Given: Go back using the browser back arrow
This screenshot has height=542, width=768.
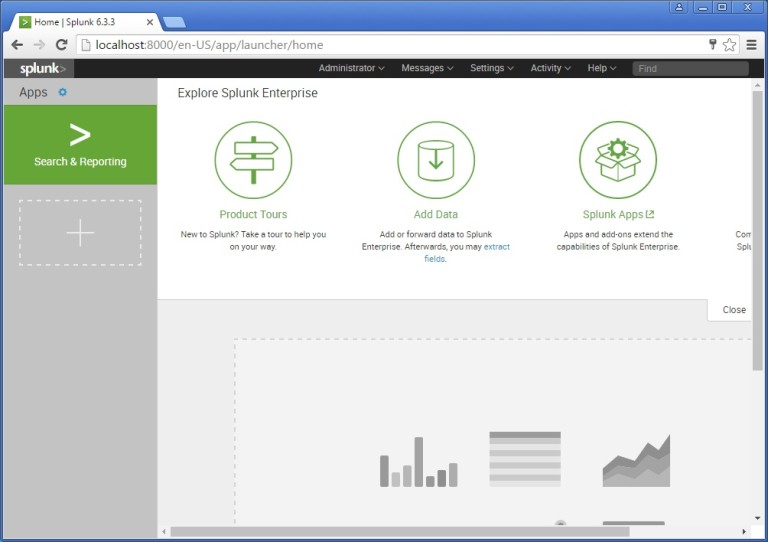Looking at the screenshot, I should coord(17,45).
